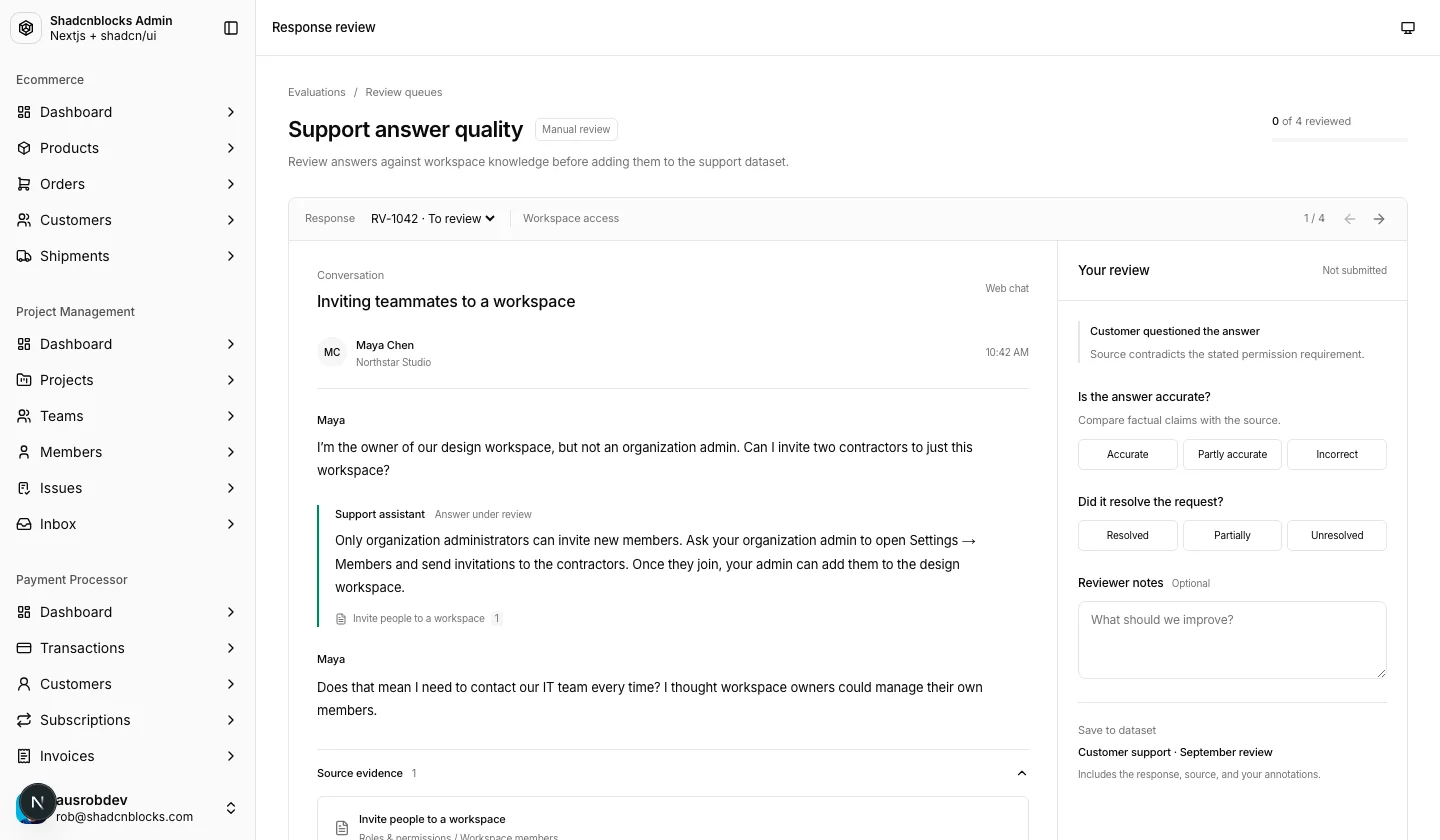
Task: Open the monitor display icon in header
Action: [x=1408, y=28]
